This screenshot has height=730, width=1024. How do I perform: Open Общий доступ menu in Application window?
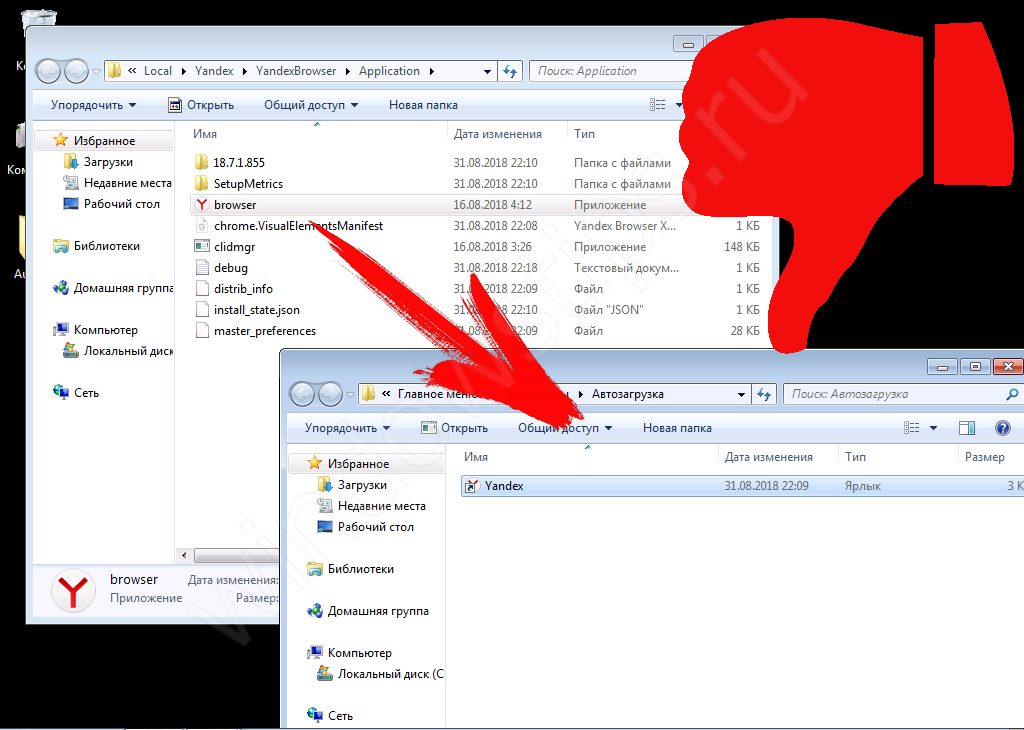click(311, 105)
